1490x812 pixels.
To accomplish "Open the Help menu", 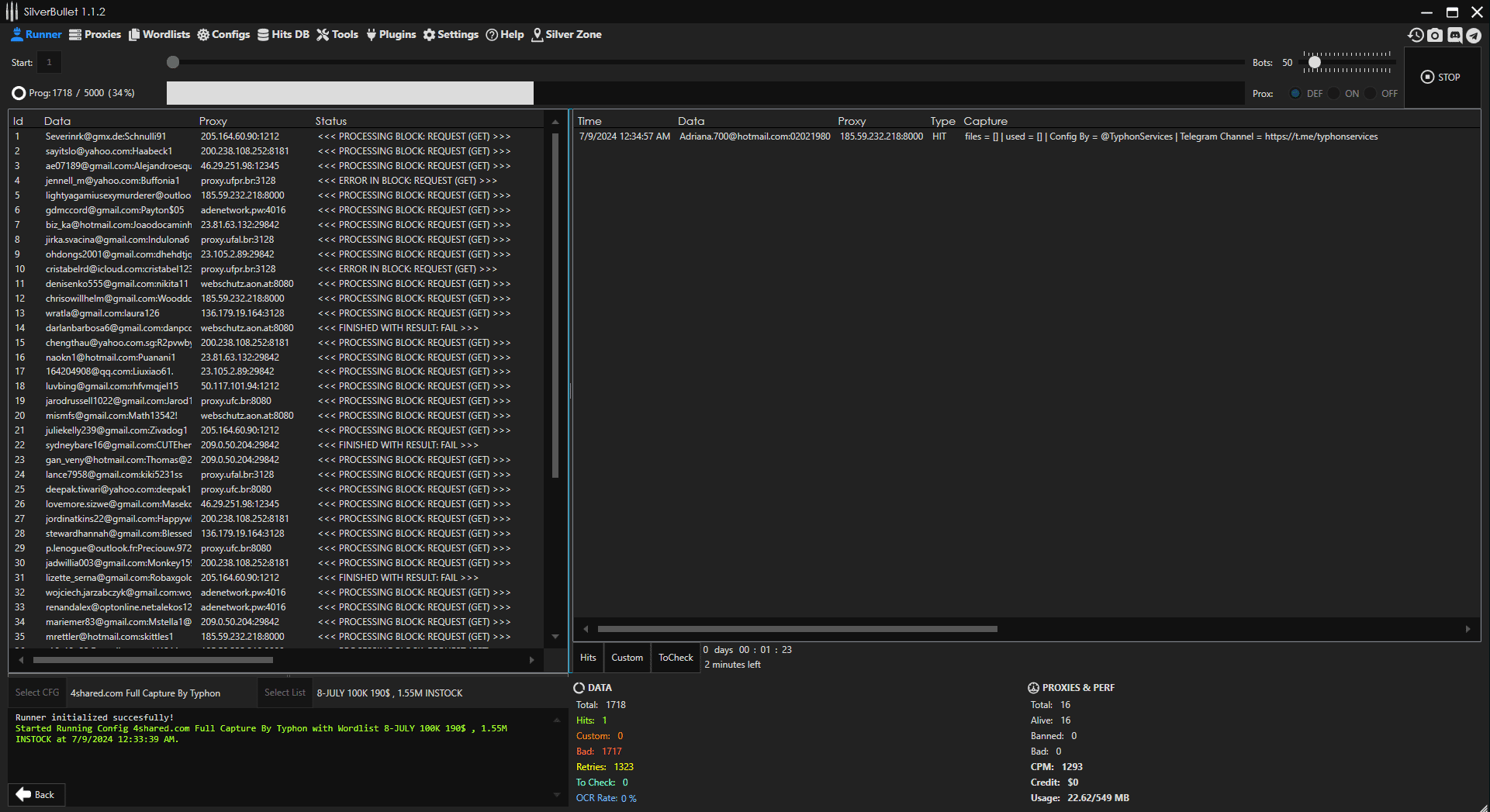I will (x=505, y=34).
